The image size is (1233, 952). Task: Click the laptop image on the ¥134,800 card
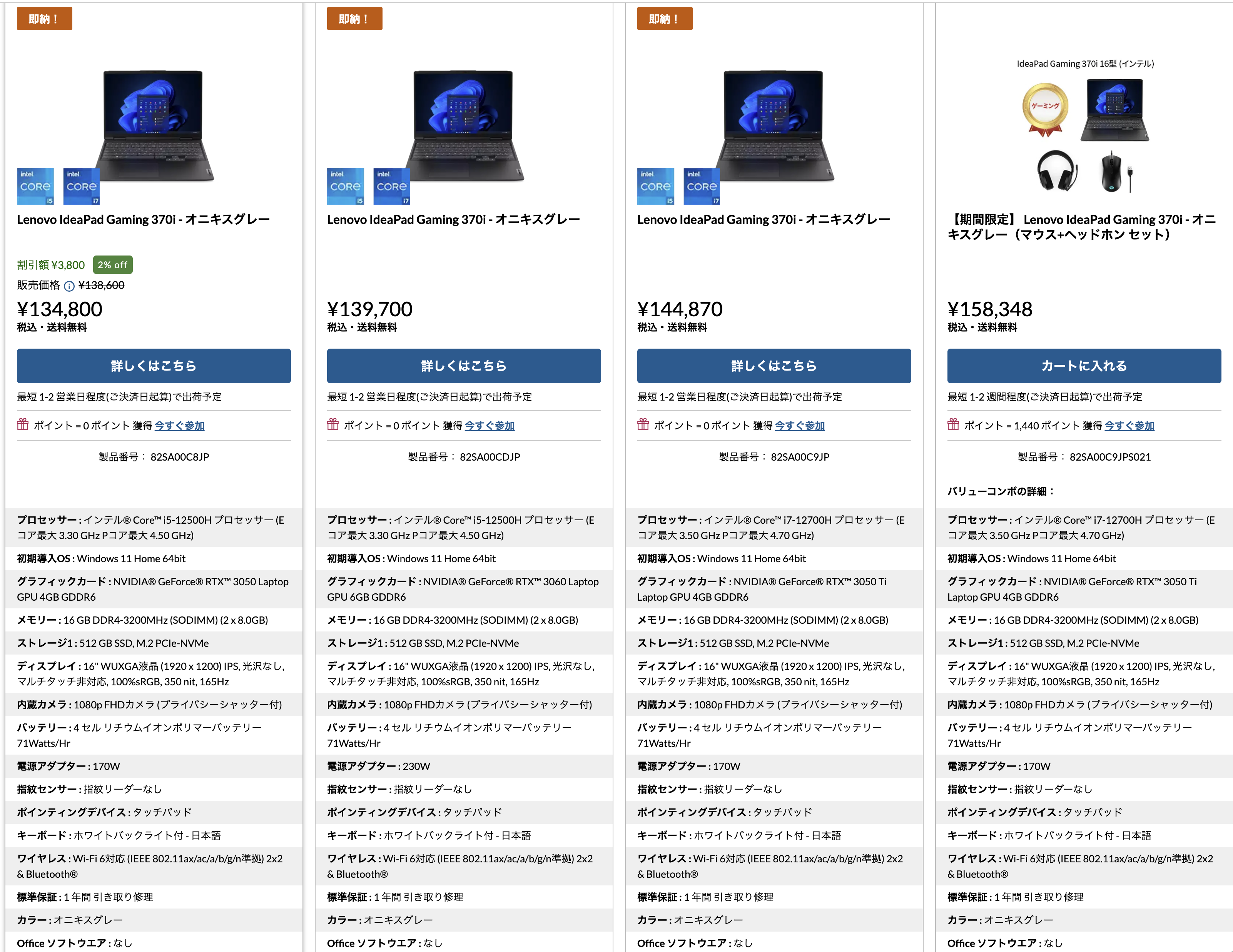[154, 125]
